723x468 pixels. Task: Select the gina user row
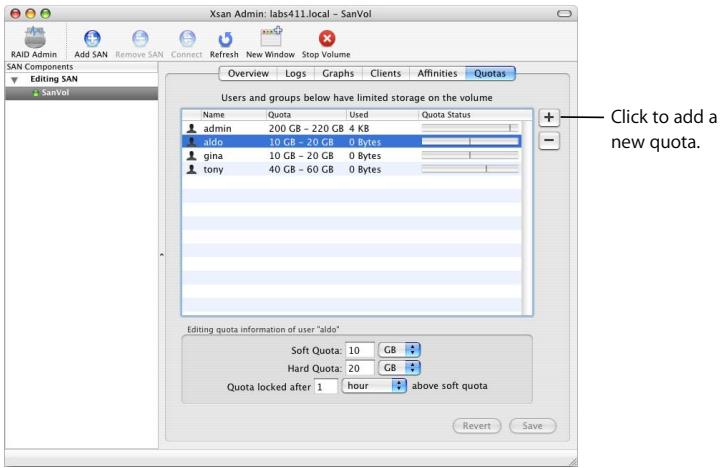click(x=352, y=155)
